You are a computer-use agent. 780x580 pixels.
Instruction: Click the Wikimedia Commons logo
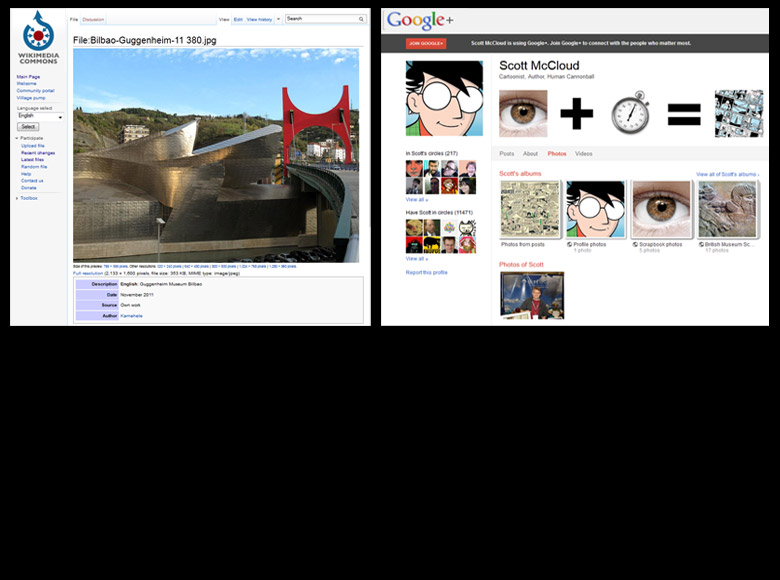pyautogui.click(x=39, y=39)
